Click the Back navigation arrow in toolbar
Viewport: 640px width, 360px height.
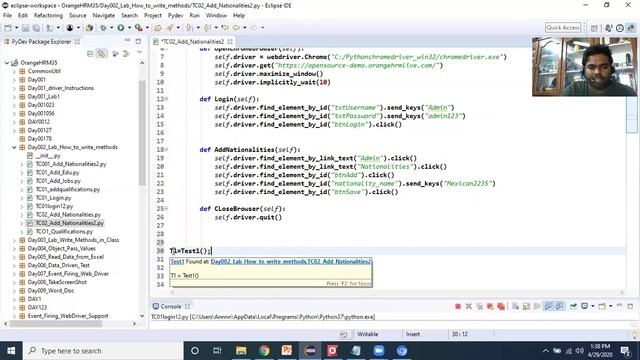tap(236, 28)
